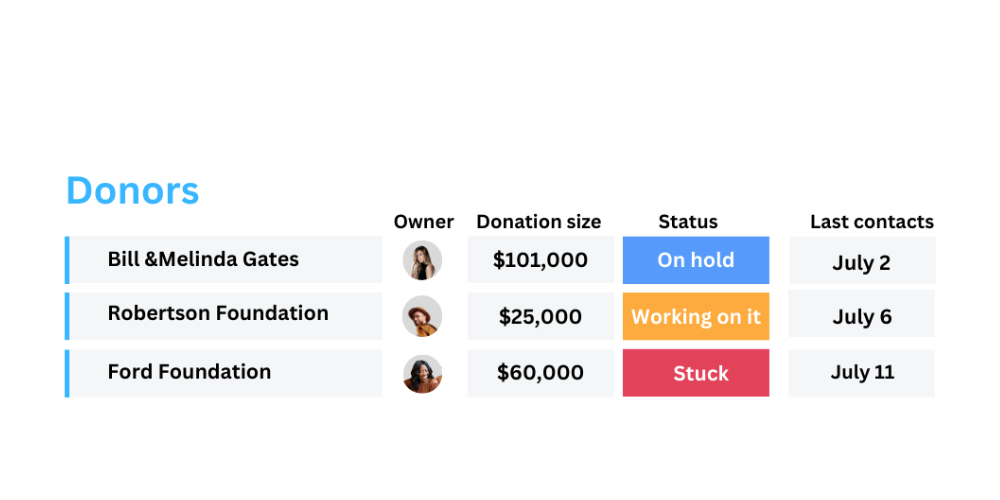Image resolution: width=1000 pixels, height=500 pixels.
Task: Change the orange Working on it status
Action: tap(696, 316)
